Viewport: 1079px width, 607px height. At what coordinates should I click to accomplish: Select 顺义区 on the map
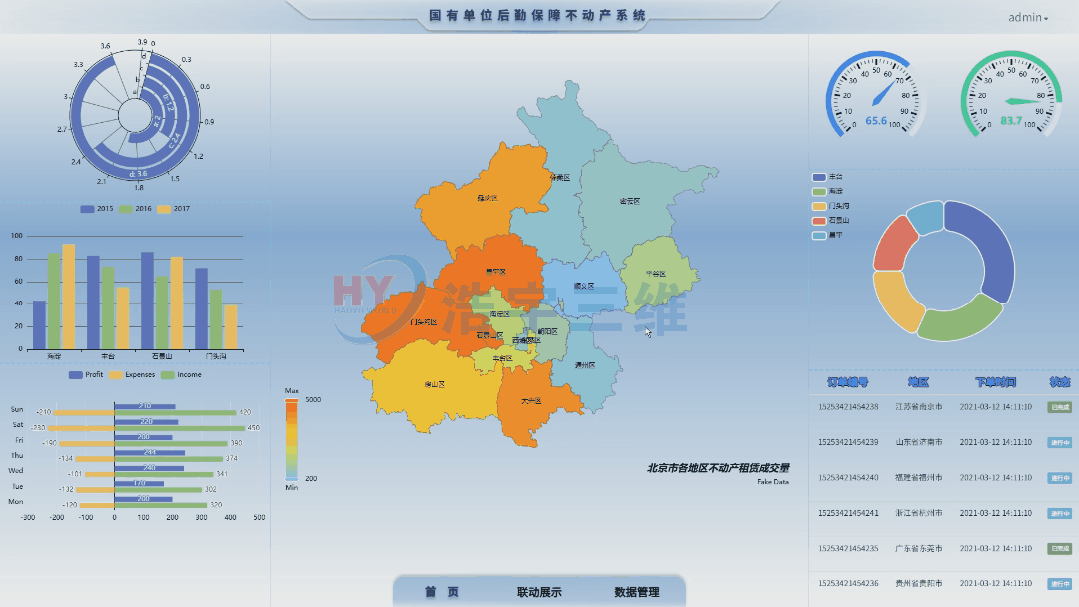click(x=584, y=286)
